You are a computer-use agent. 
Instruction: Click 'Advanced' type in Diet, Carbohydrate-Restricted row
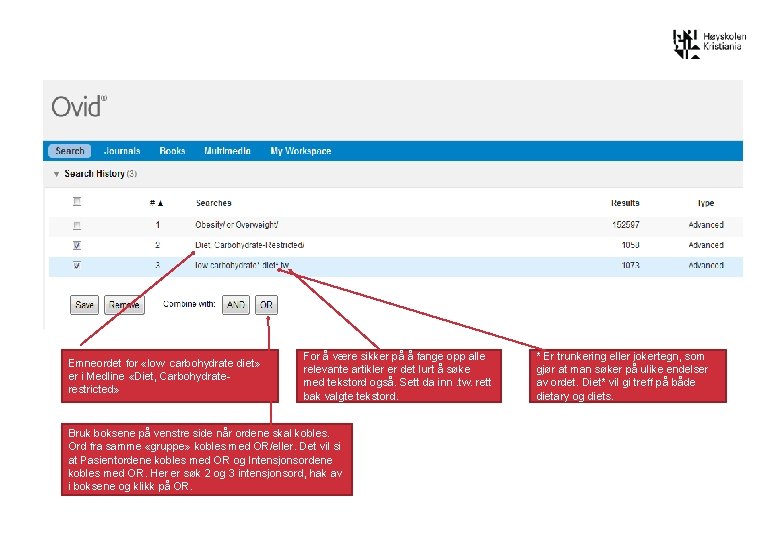coord(706,245)
